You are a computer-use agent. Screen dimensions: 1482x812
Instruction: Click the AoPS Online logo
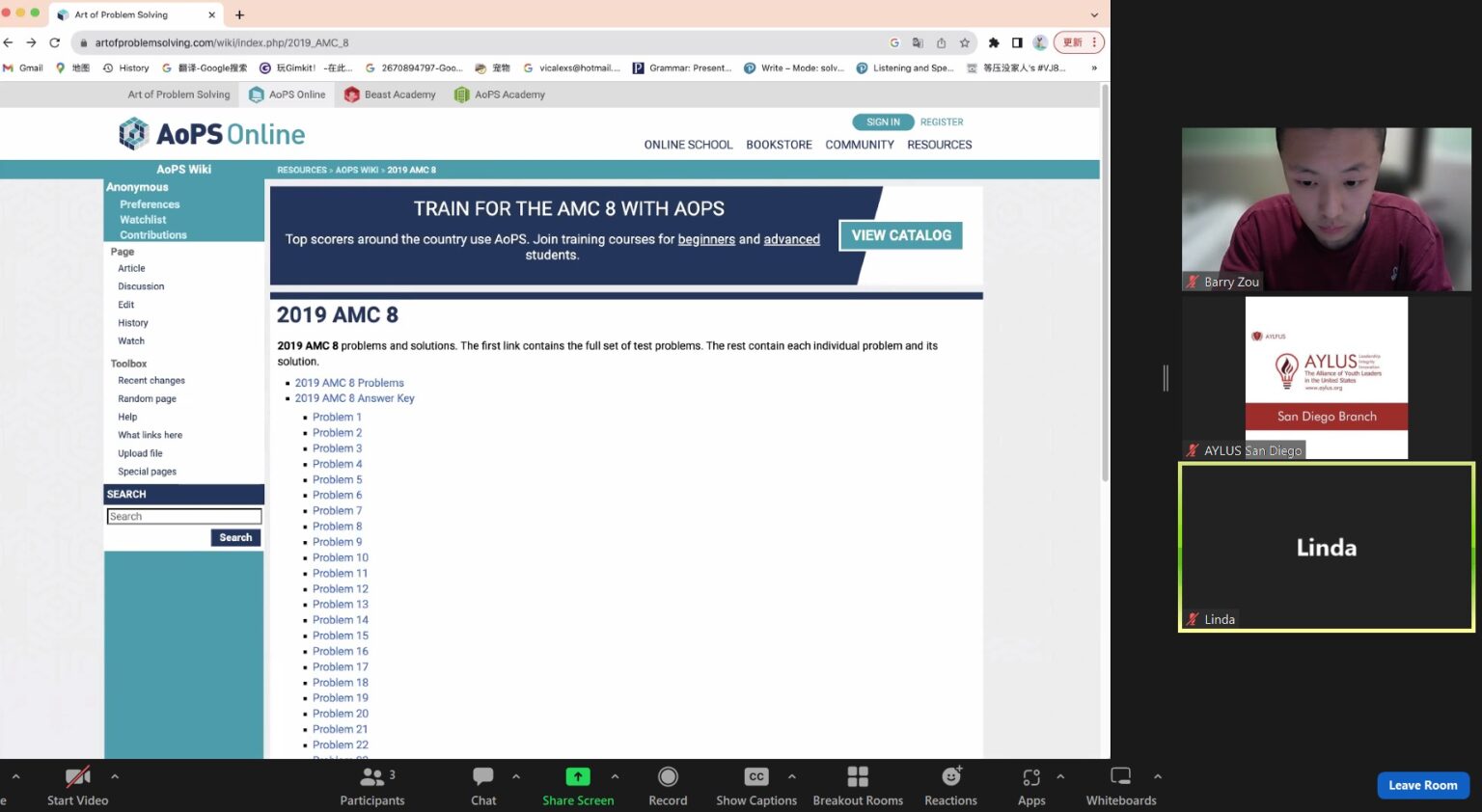point(212,134)
